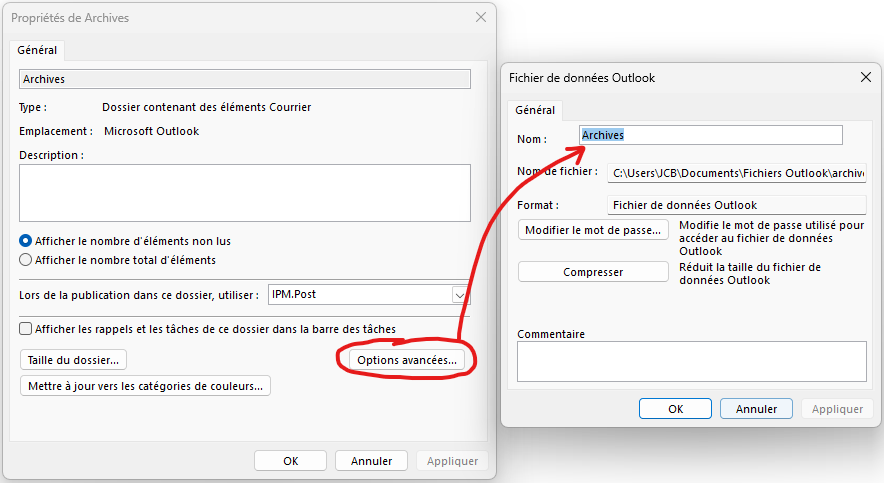Open 'Taille du dossier...' dialog
The height and width of the screenshot is (483, 884).
[73, 359]
